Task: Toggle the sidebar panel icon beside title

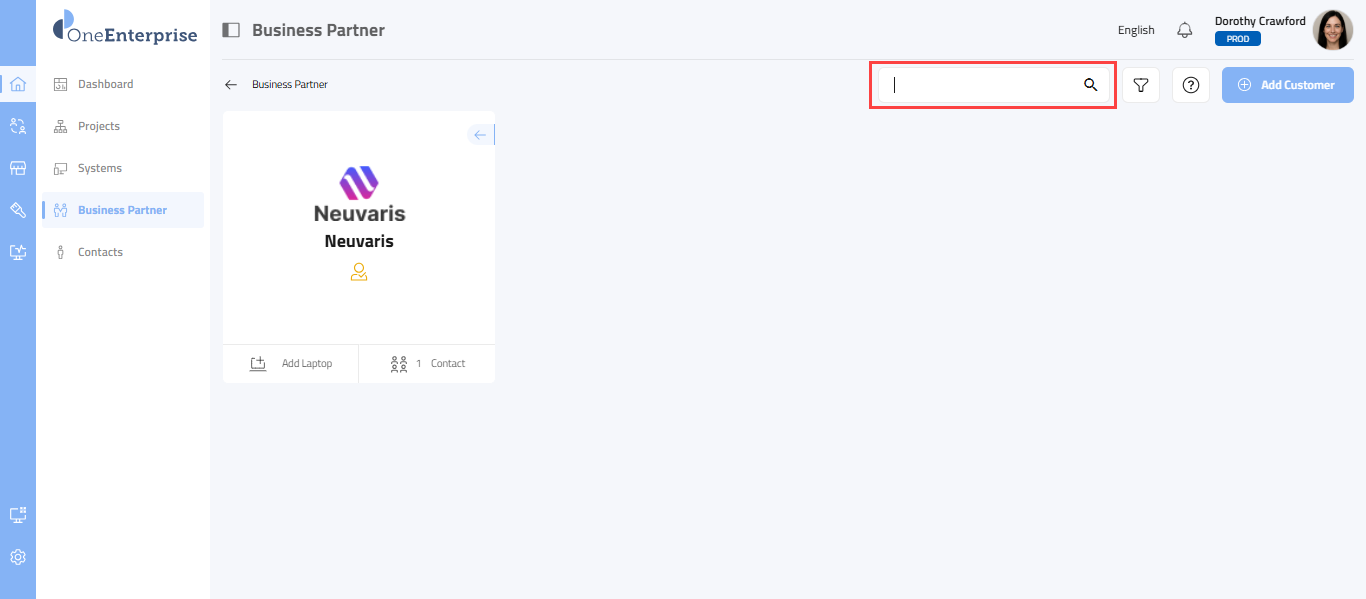Action: pos(231,30)
